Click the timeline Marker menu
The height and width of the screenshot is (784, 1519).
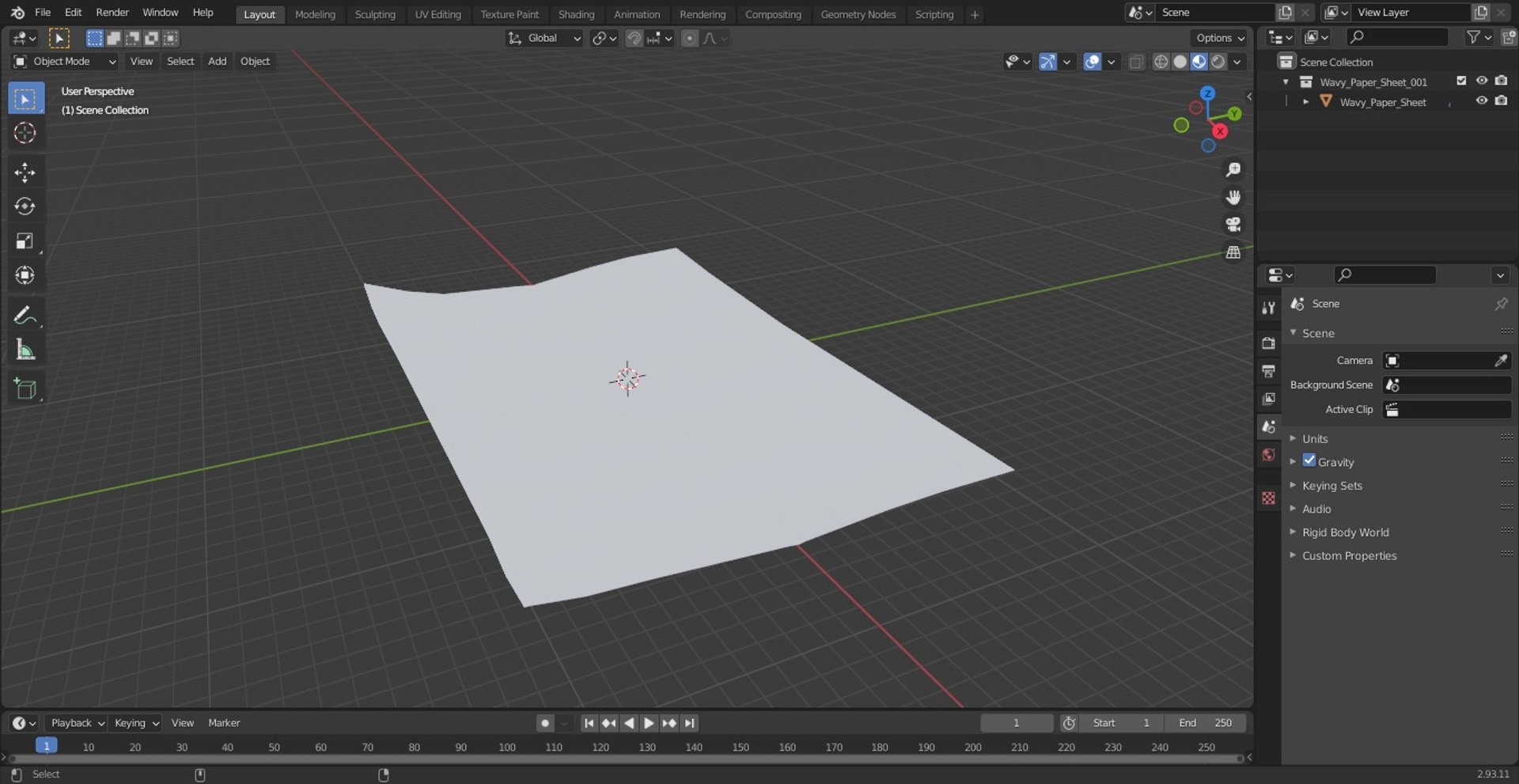(x=224, y=723)
